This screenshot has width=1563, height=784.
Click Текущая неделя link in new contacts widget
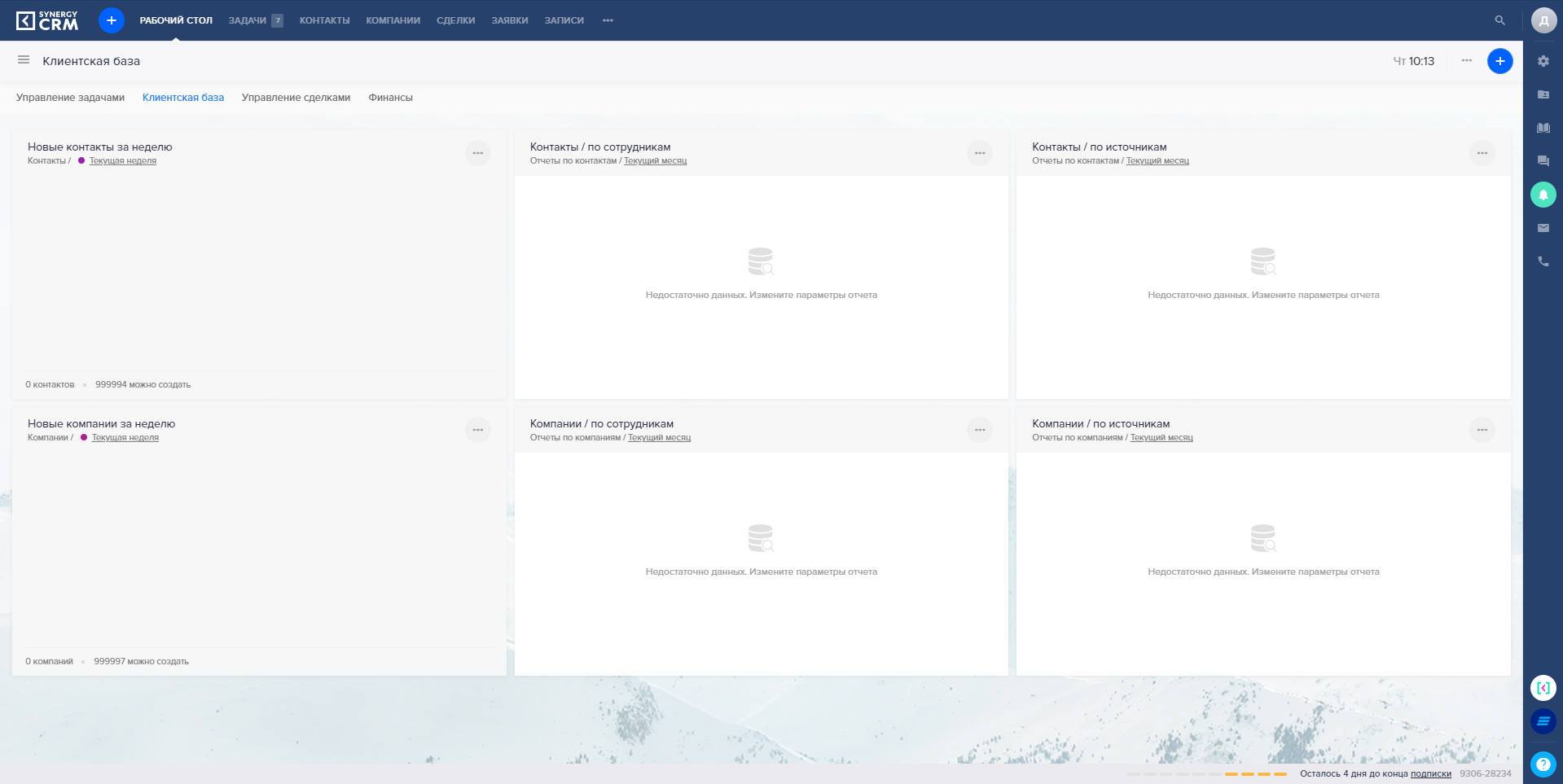coord(123,161)
